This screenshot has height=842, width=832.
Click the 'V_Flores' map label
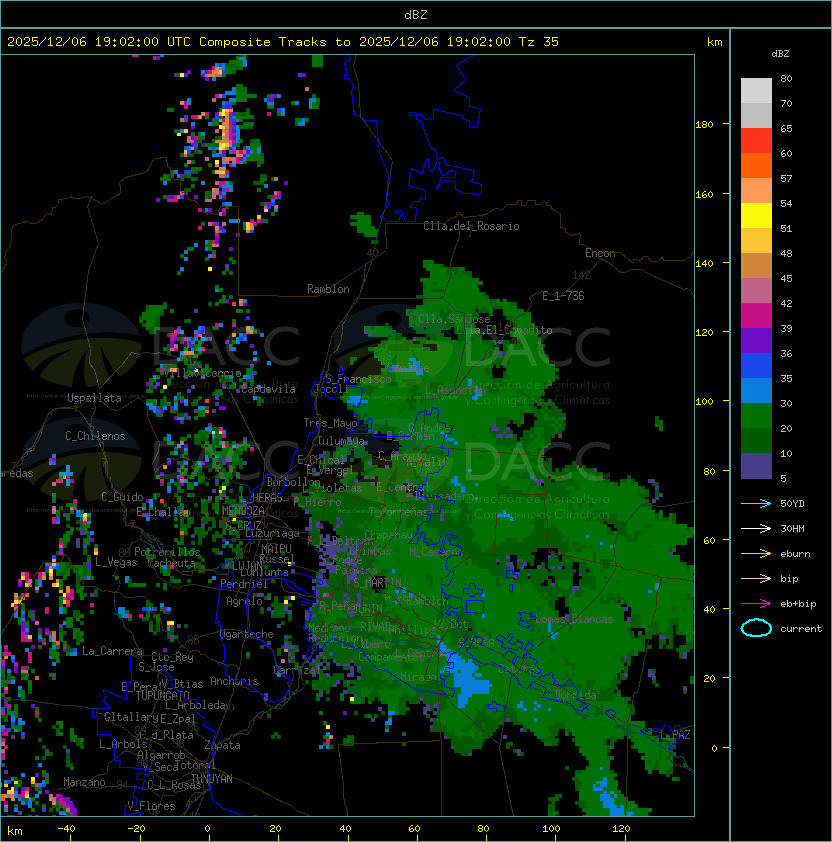[151, 806]
